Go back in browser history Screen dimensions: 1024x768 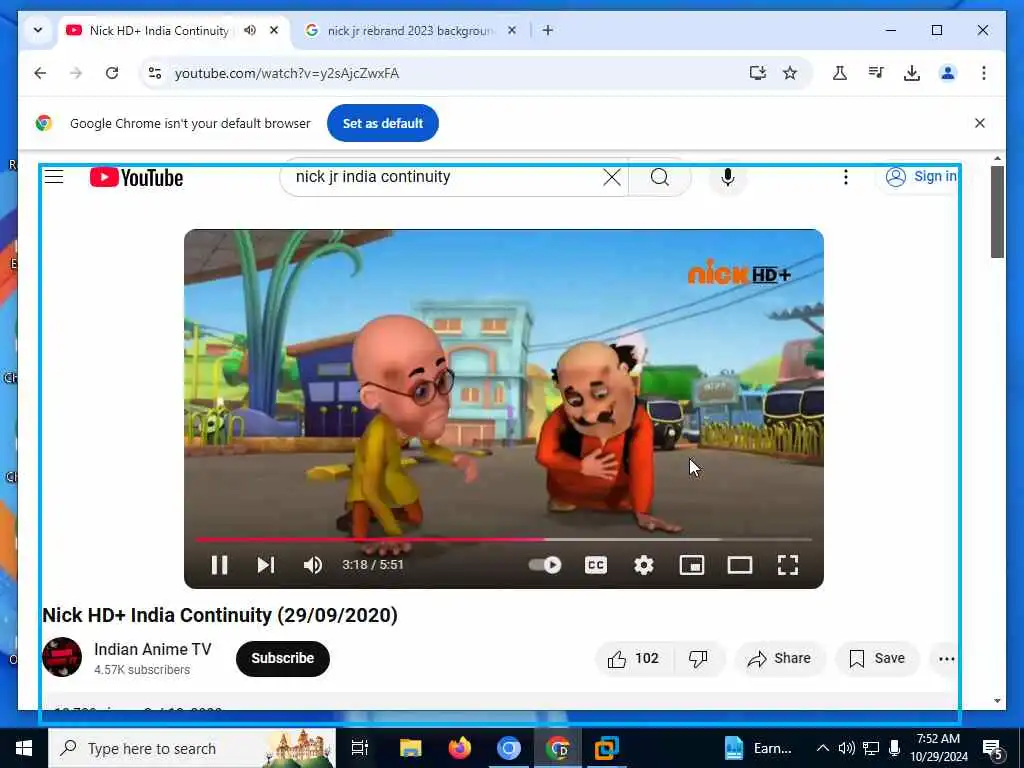tap(40, 73)
